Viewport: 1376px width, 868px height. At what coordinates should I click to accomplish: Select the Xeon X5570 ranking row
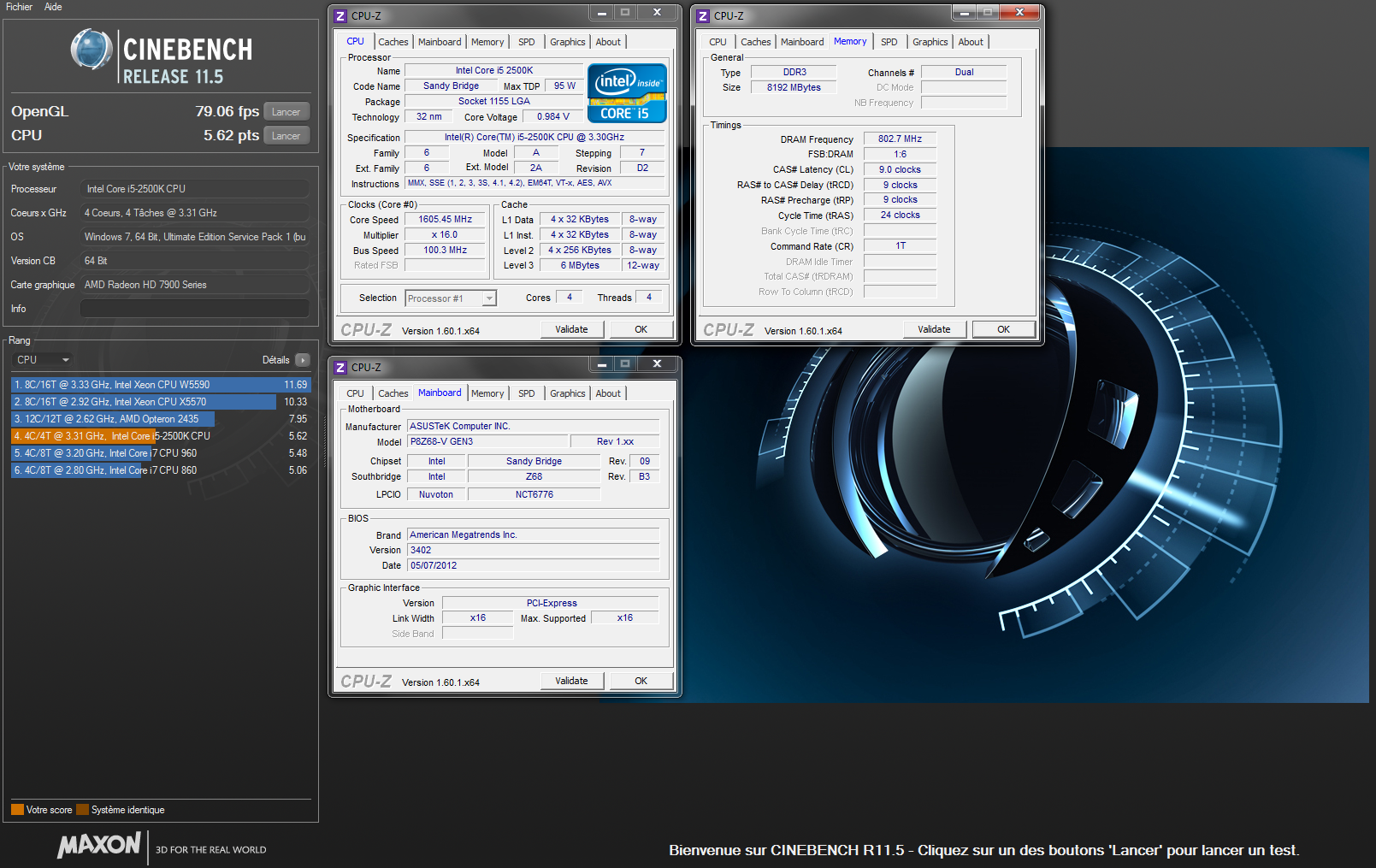pyautogui.click(x=161, y=402)
